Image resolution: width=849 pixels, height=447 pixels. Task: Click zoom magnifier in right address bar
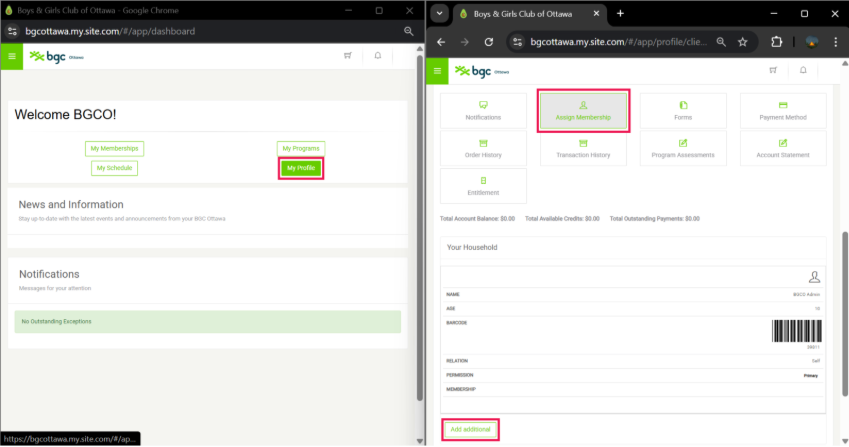coord(721,42)
